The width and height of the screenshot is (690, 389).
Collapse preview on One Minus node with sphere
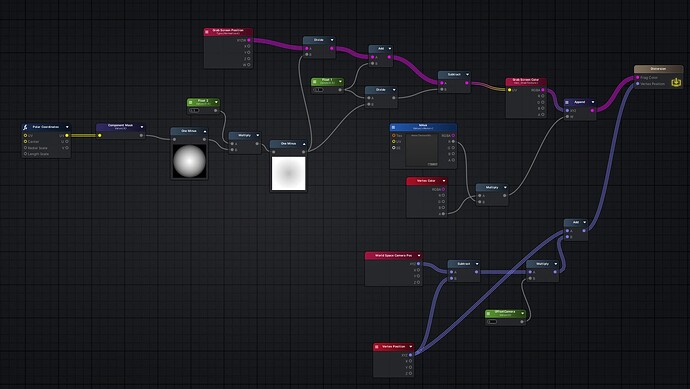click(205, 131)
